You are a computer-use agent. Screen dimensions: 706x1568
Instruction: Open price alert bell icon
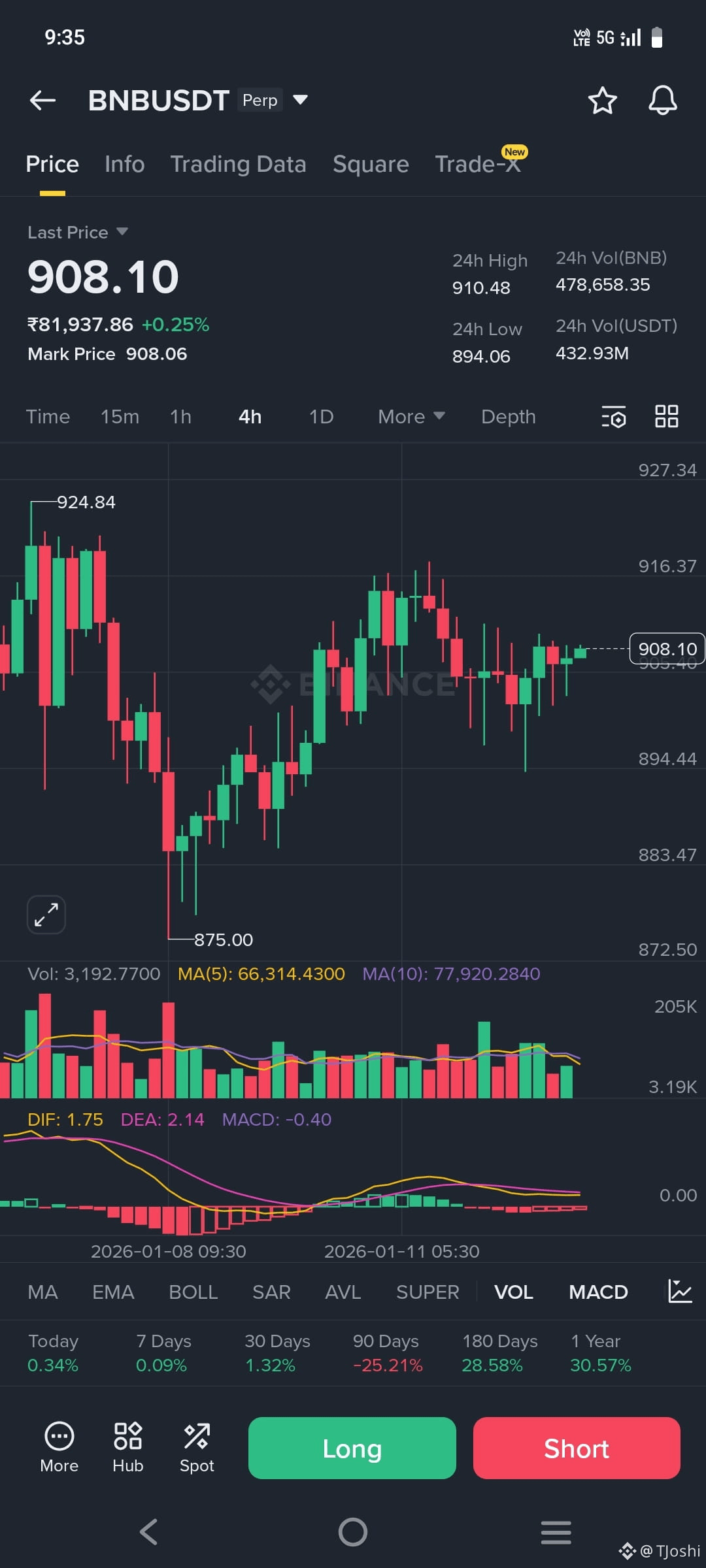click(662, 101)
